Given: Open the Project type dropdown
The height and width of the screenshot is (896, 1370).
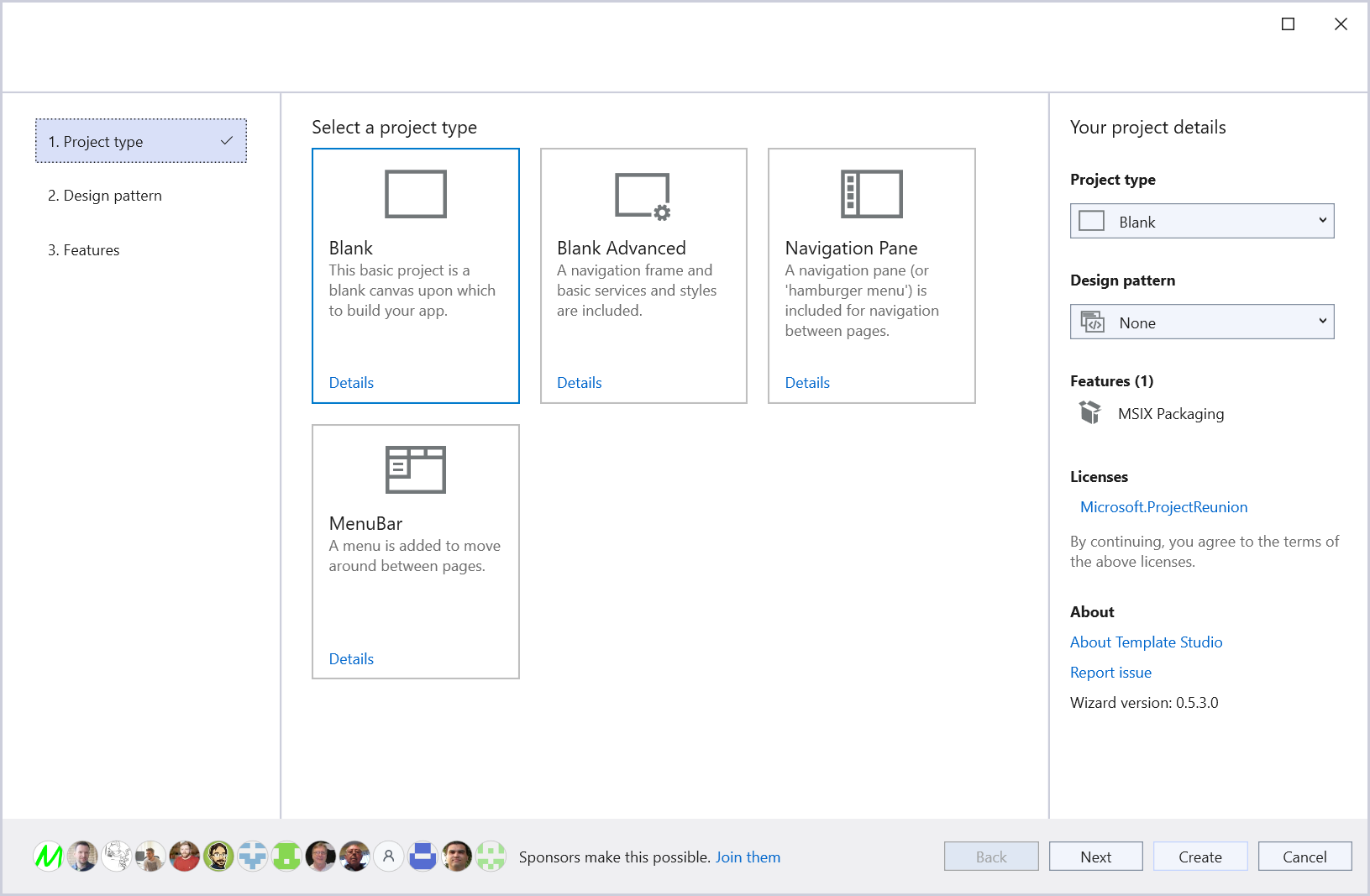Looking at the screenshot, I should tap(1202, 221).
